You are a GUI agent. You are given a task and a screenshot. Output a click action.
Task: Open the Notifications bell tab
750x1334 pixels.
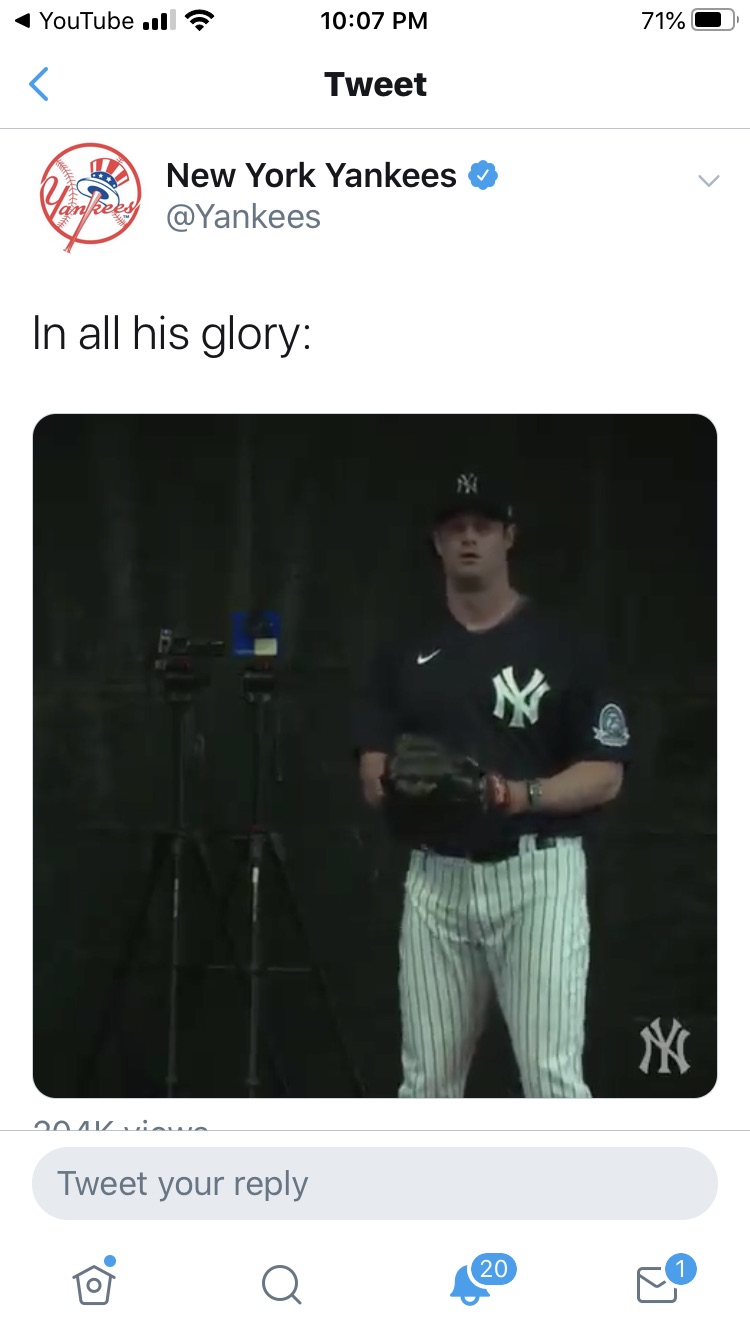point(467,1285)
